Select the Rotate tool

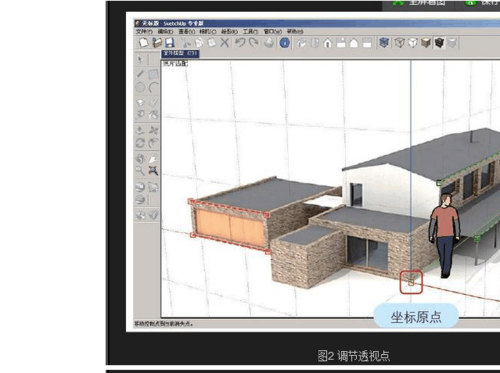[x=140, y=143]
